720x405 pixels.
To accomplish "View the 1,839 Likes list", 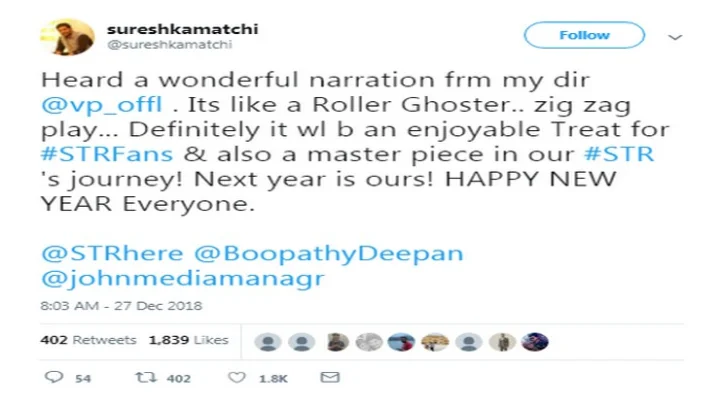I will [x=189, y=340].
